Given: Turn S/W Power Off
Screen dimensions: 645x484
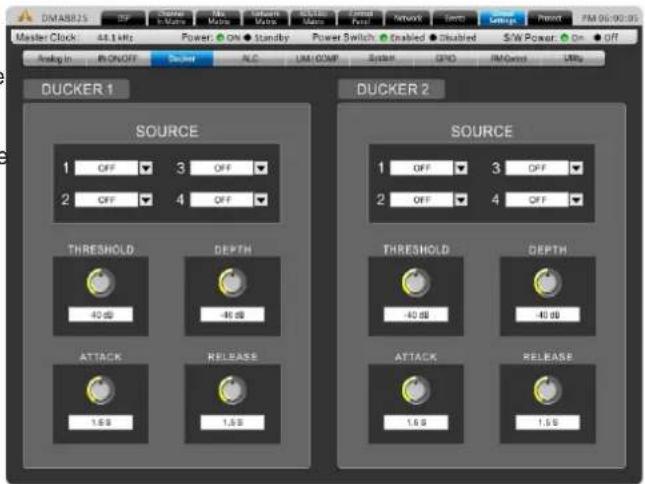Looking at the screenshot, I should [597, 38].
